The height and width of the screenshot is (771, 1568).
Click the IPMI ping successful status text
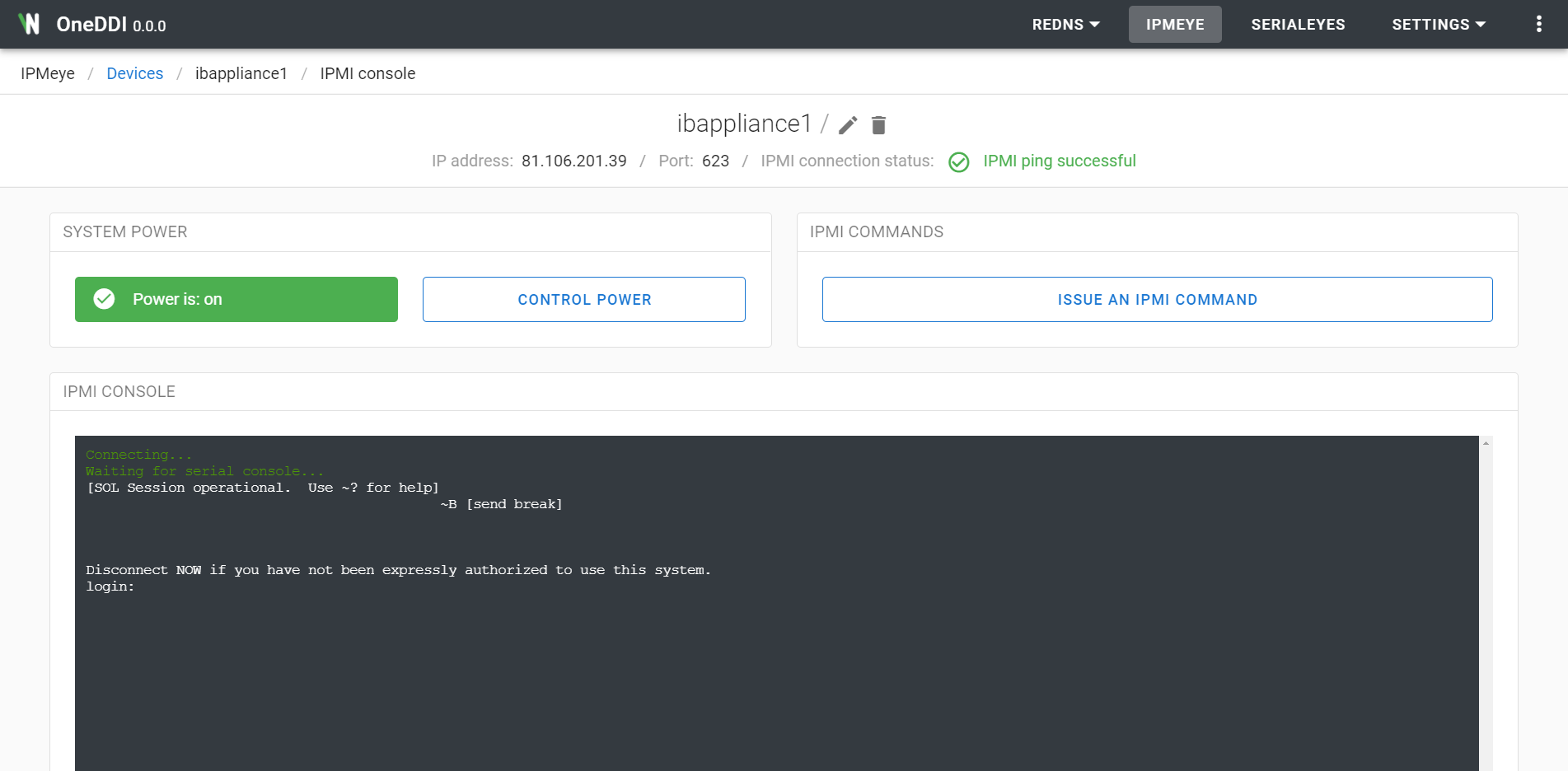(x=1059, y=161)
